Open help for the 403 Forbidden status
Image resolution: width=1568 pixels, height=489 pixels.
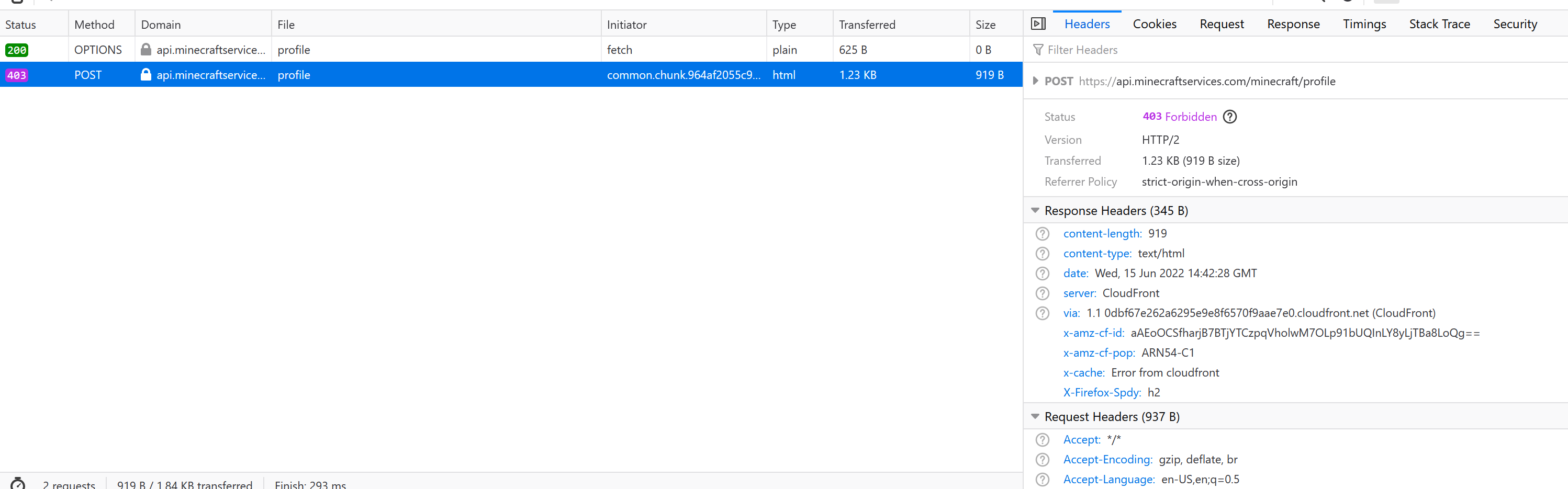(x=1229, y=117)
